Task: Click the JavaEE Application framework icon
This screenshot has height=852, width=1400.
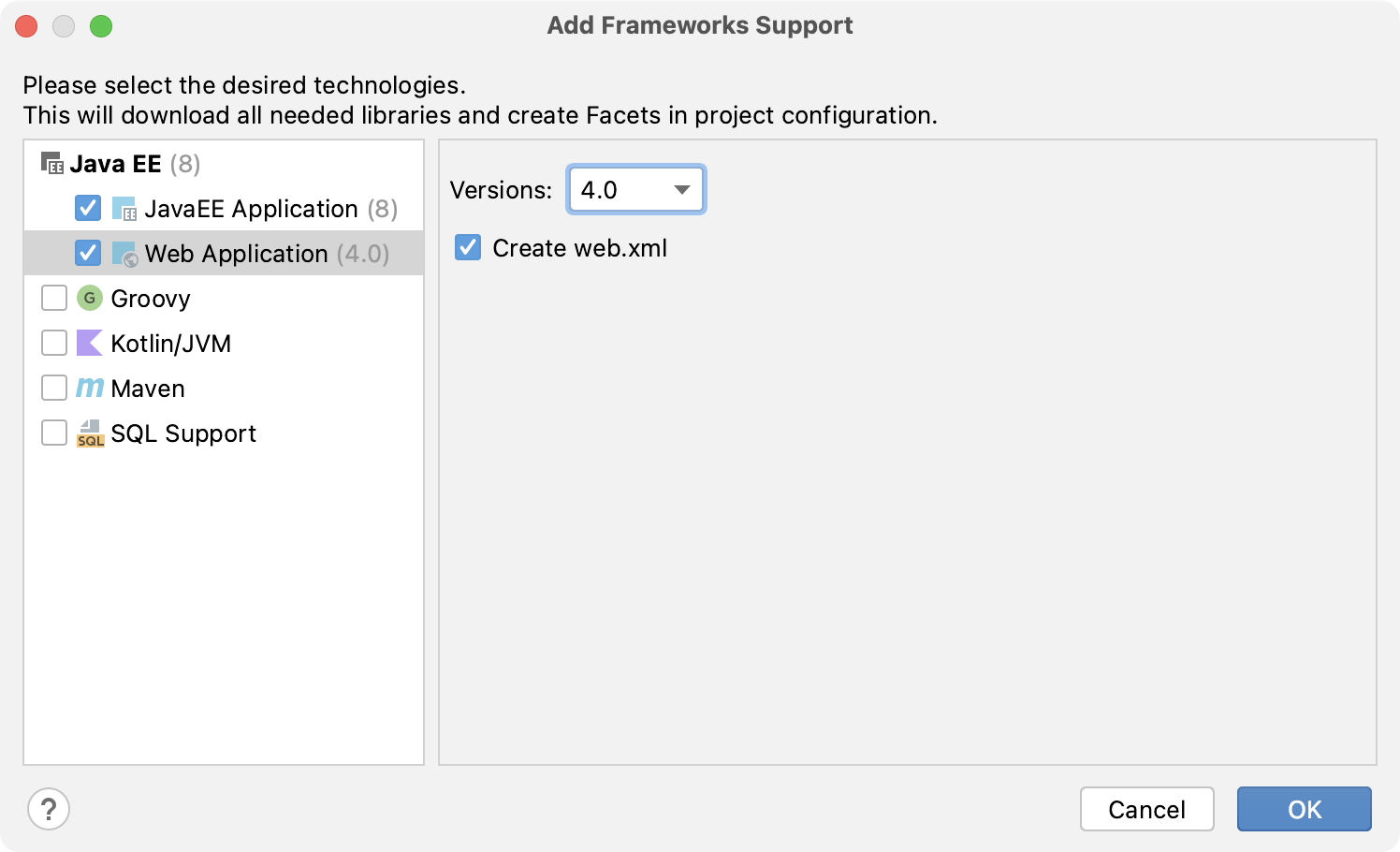Action: (x=124, y=209)
